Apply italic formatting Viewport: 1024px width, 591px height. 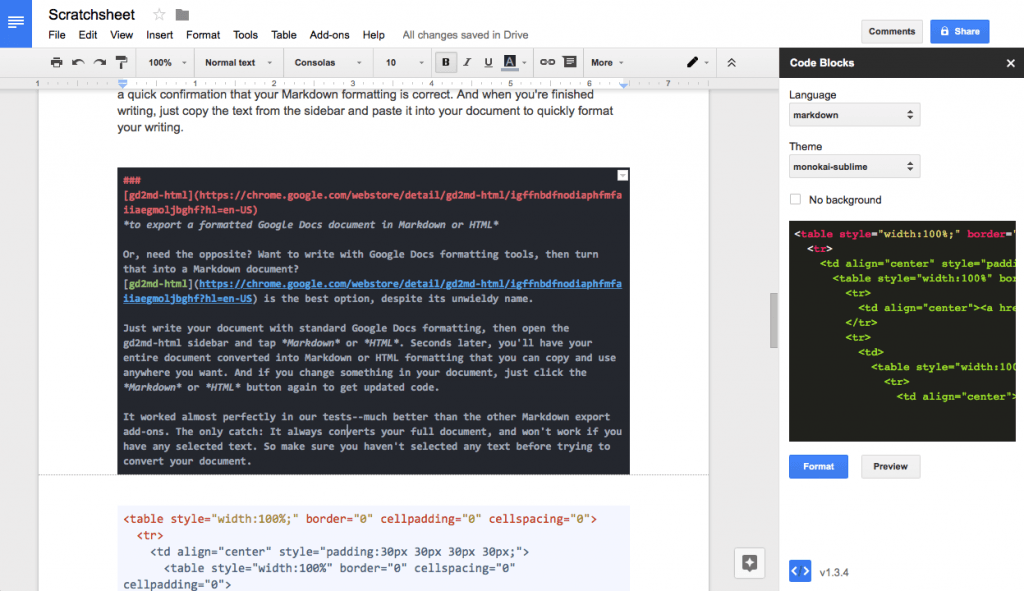467,61
